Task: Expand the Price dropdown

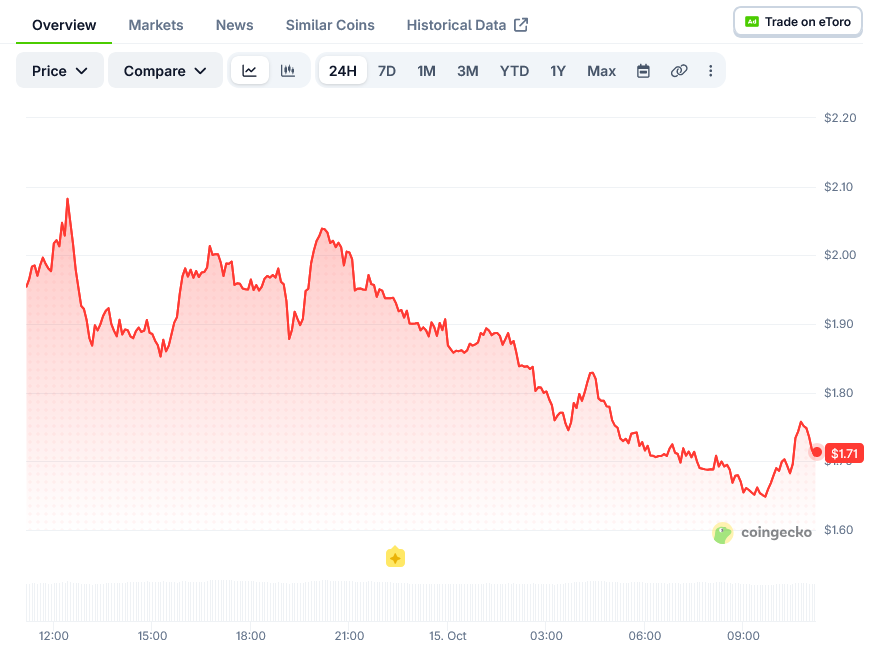Action: pos(60,70)
